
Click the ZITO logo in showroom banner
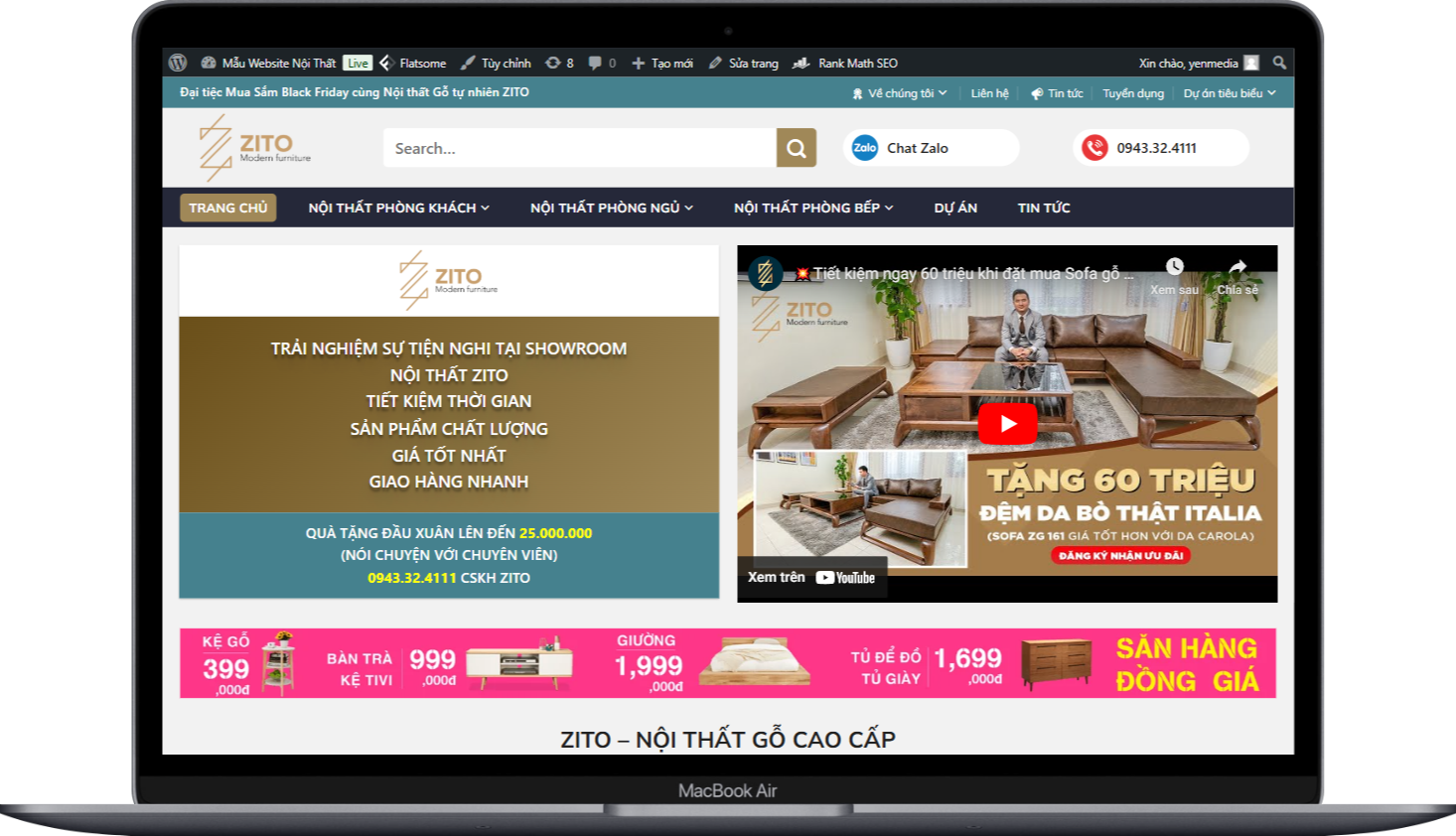point(449,280)
